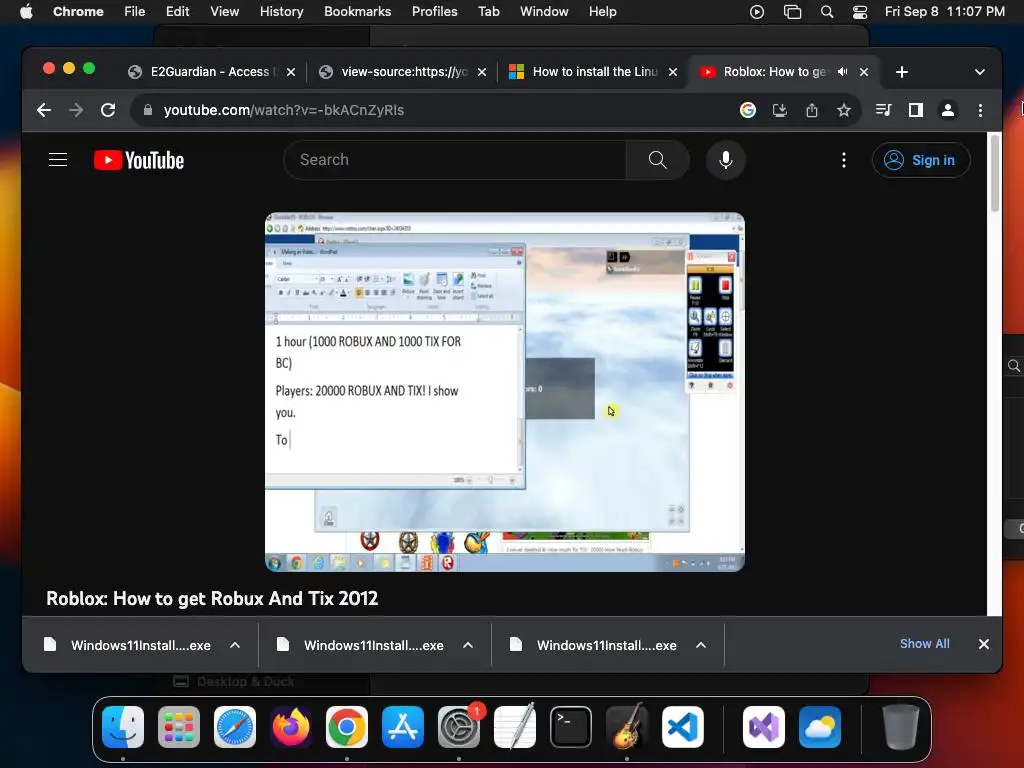The image size is (1024, 768).
Task: Expand options for third Windows11Install download
Action: 701,645
